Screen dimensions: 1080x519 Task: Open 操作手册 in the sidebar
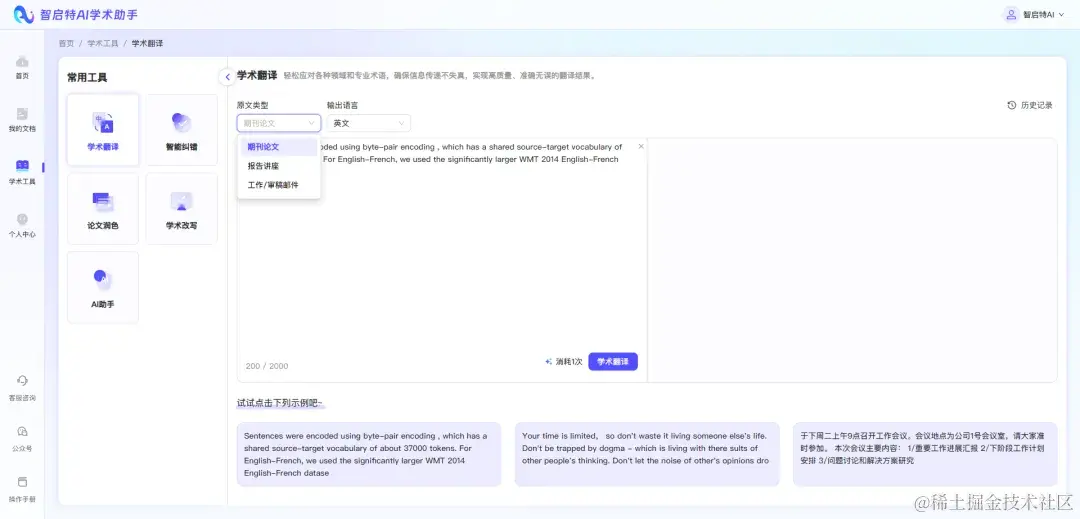(x=22, y=489)
